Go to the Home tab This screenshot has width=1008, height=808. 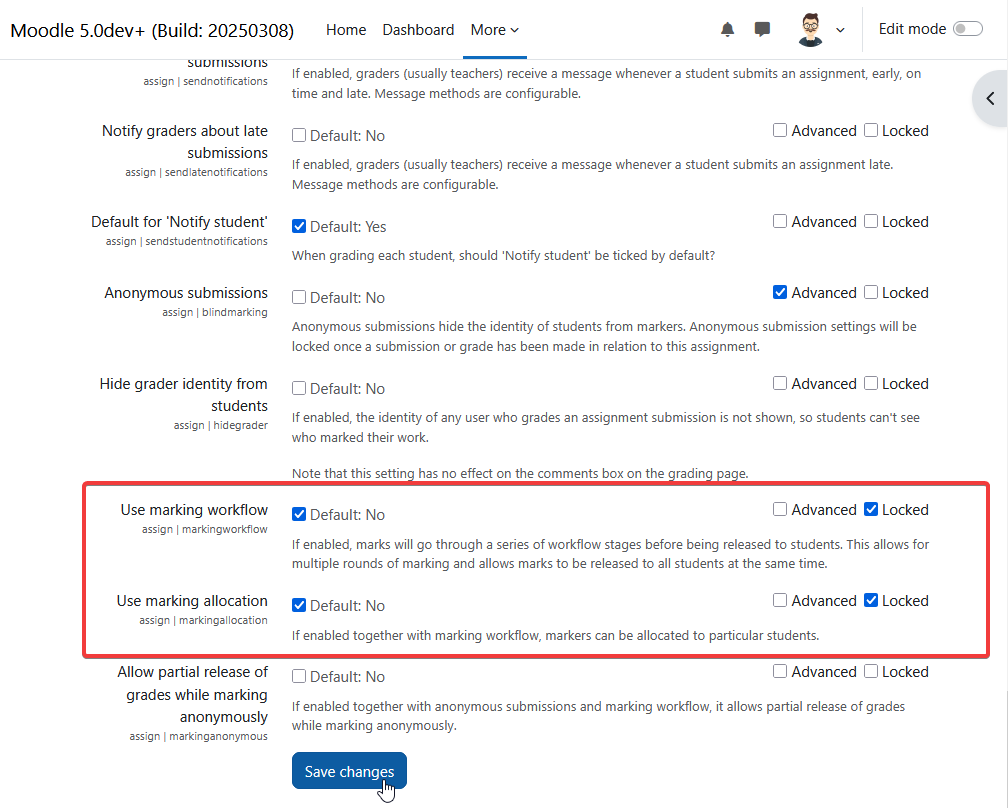click(346, 30)
